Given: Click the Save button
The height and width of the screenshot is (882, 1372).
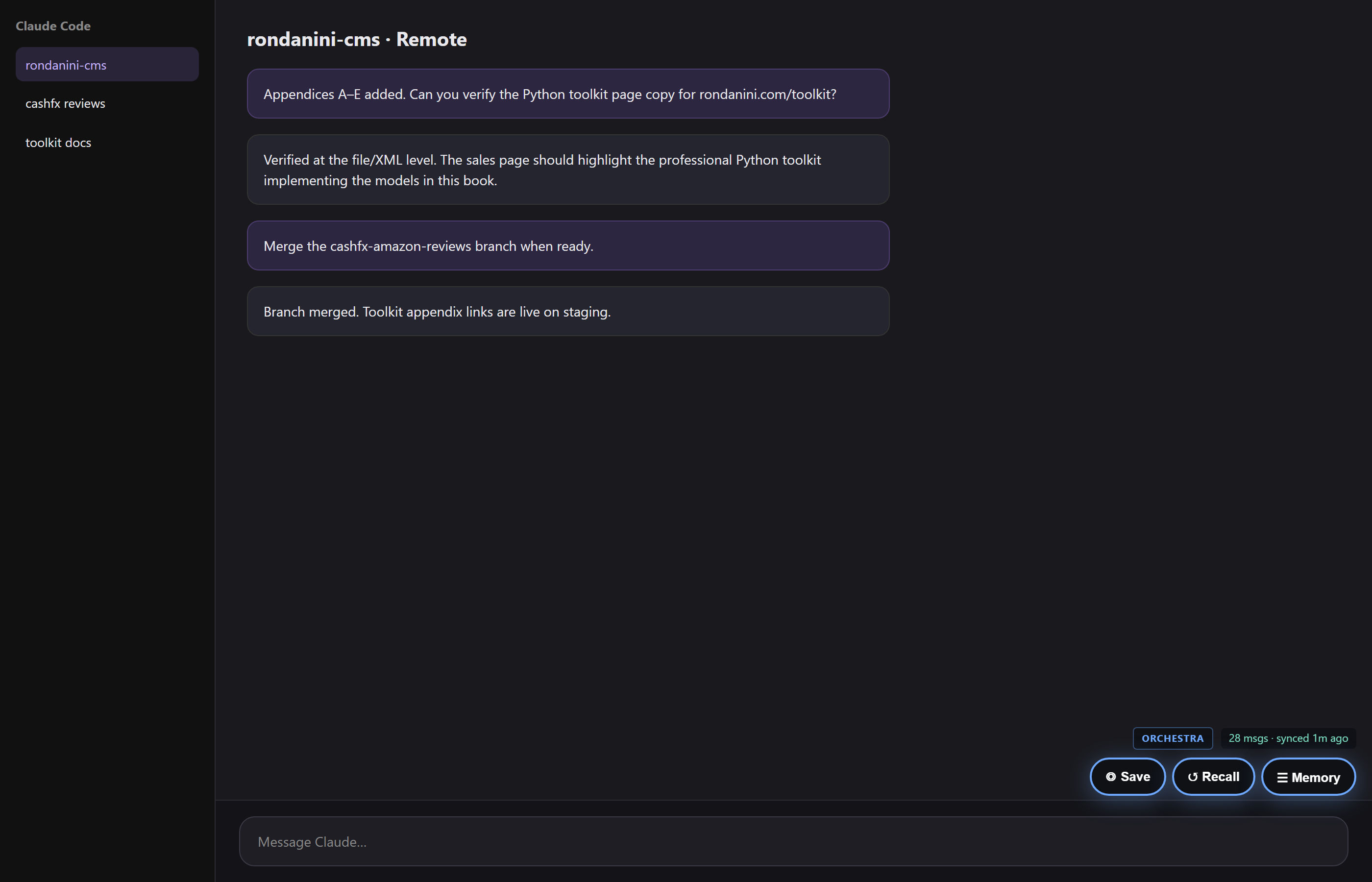Looking at the screenshot, I should [x=1127, y=777].
